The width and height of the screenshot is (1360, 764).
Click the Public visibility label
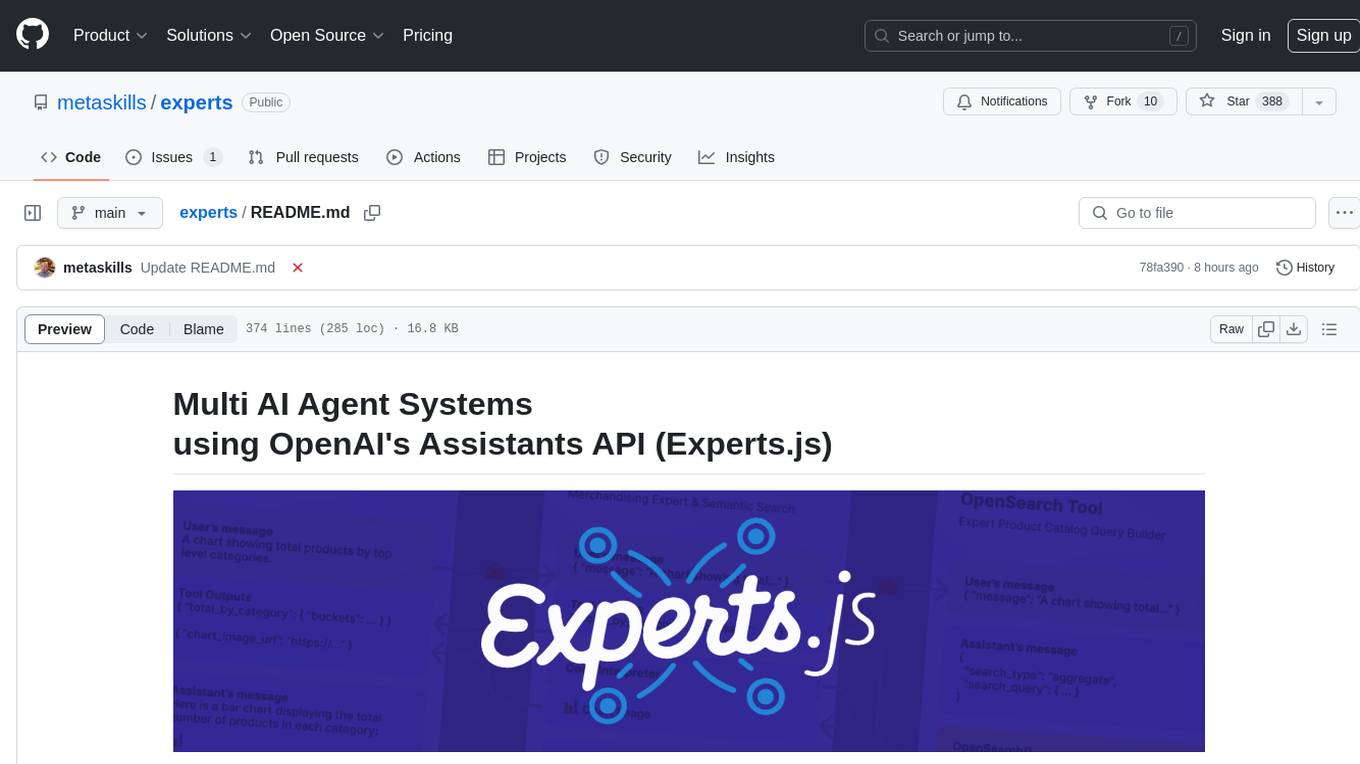click(x=266, y=102)
